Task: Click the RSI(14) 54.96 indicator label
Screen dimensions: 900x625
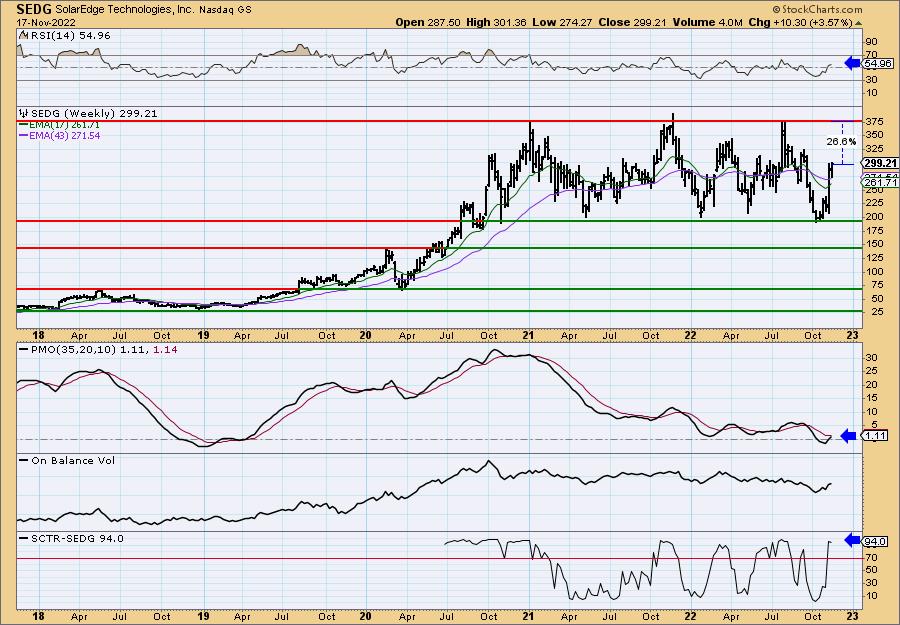Action: click(x=69, y=36)
